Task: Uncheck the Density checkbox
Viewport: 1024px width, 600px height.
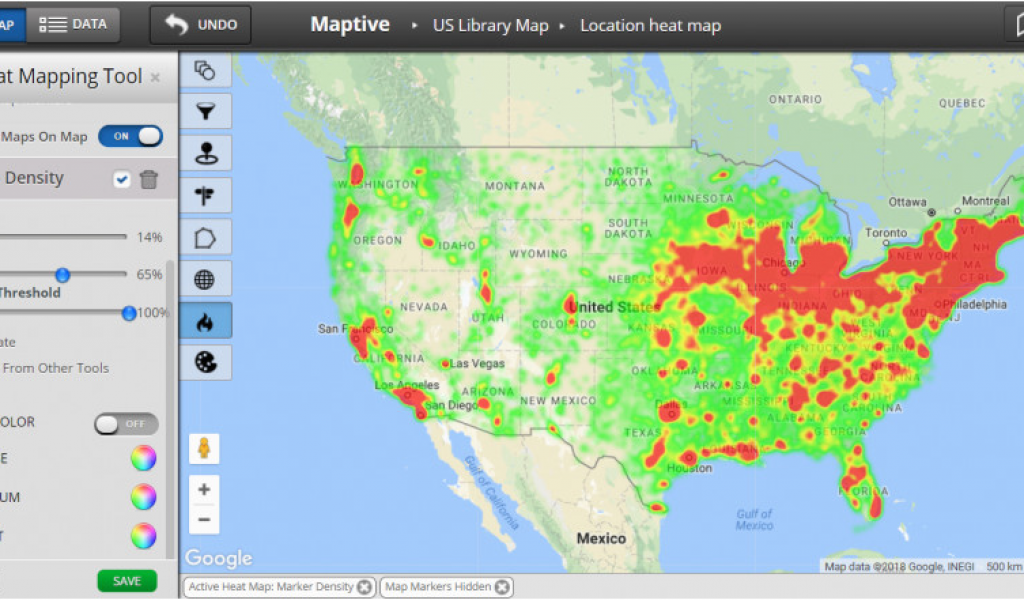Action: click(x=121, y=179)
